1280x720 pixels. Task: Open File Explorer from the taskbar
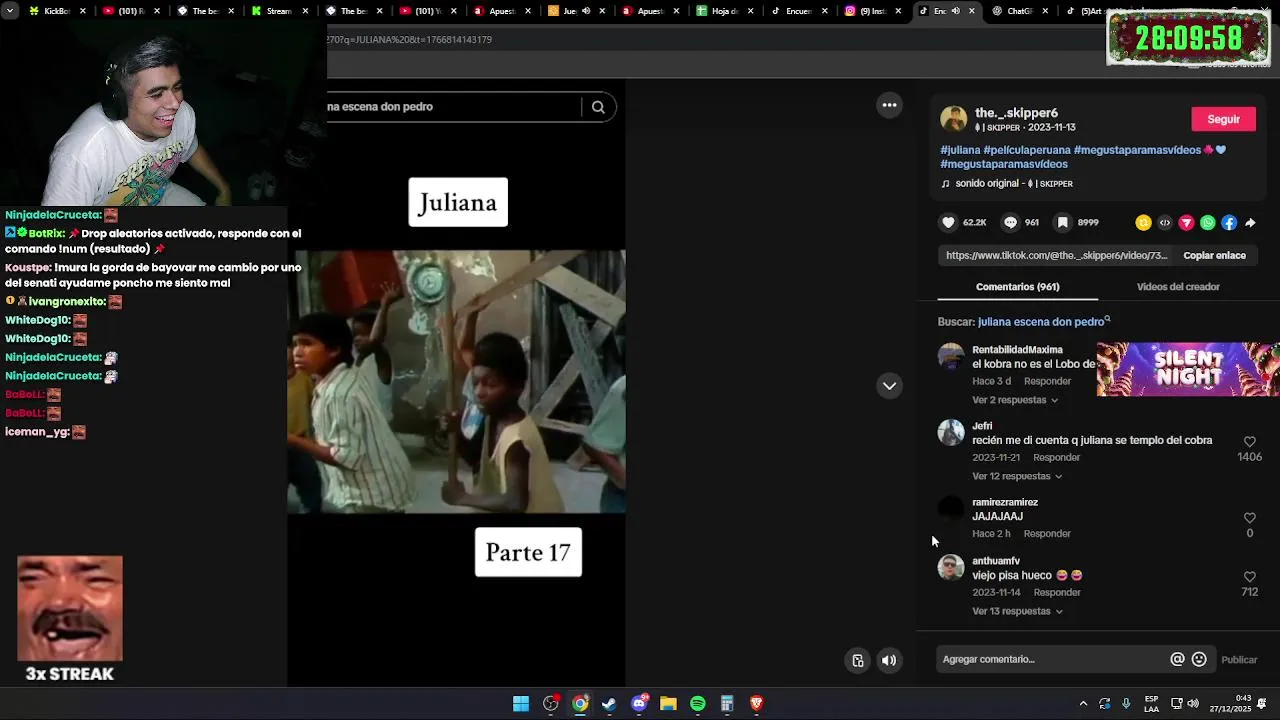coord(668,704)
